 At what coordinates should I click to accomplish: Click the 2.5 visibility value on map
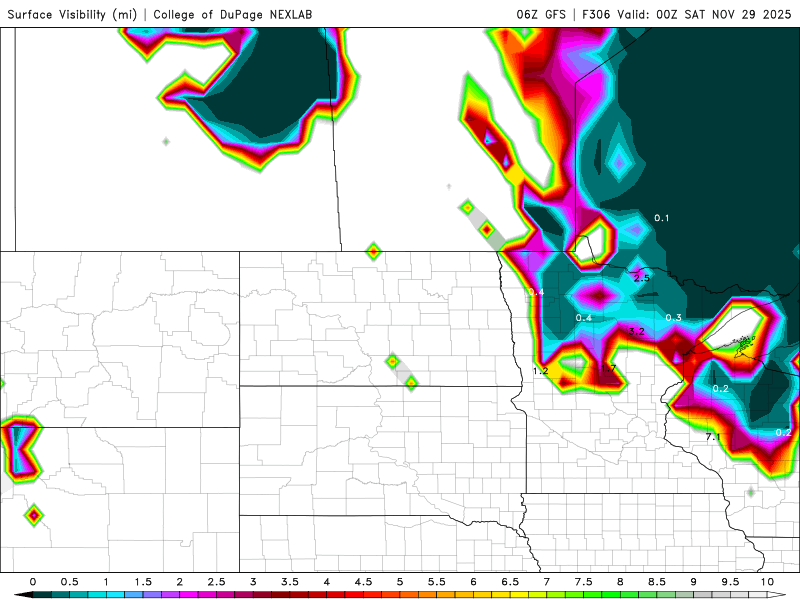(641, 278)
